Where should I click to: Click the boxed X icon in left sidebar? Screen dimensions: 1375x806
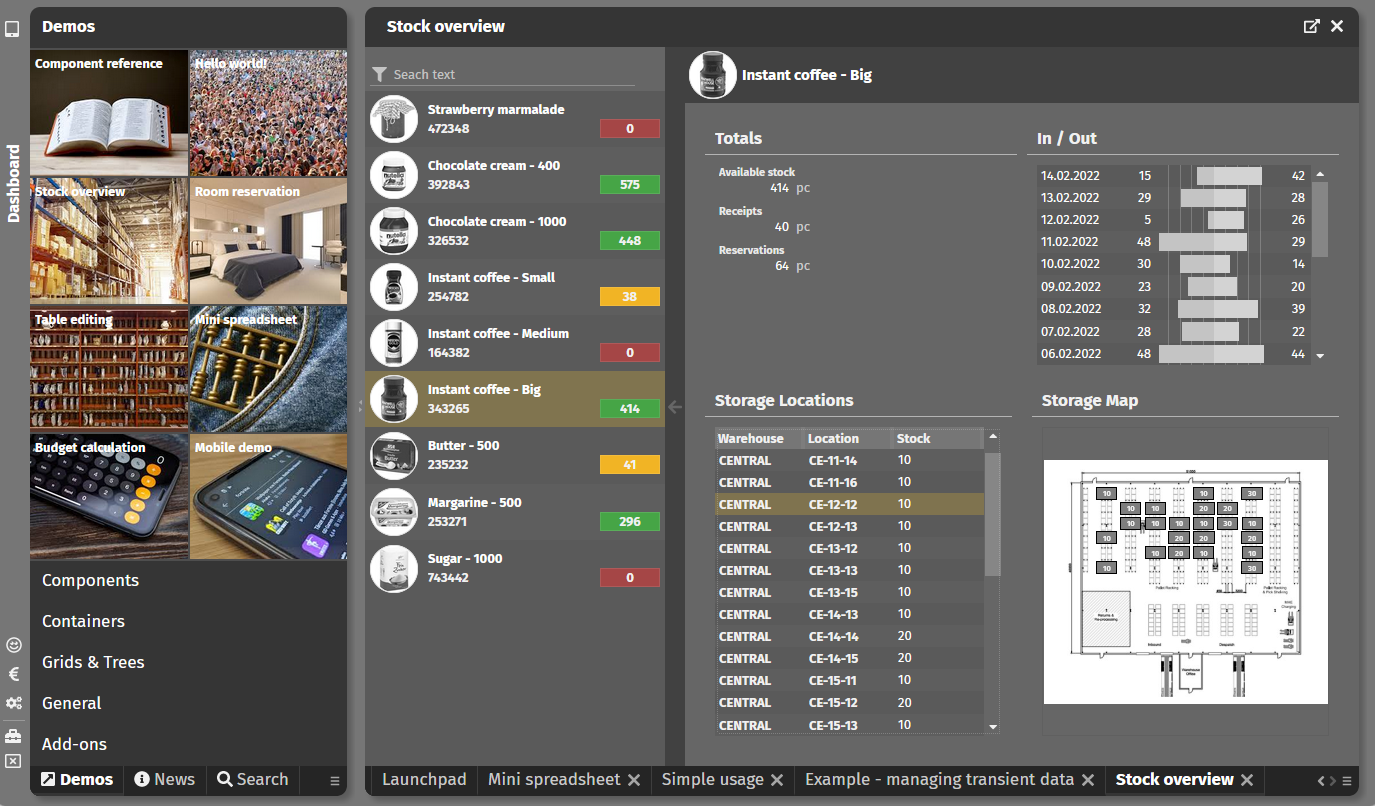(13, 762)
